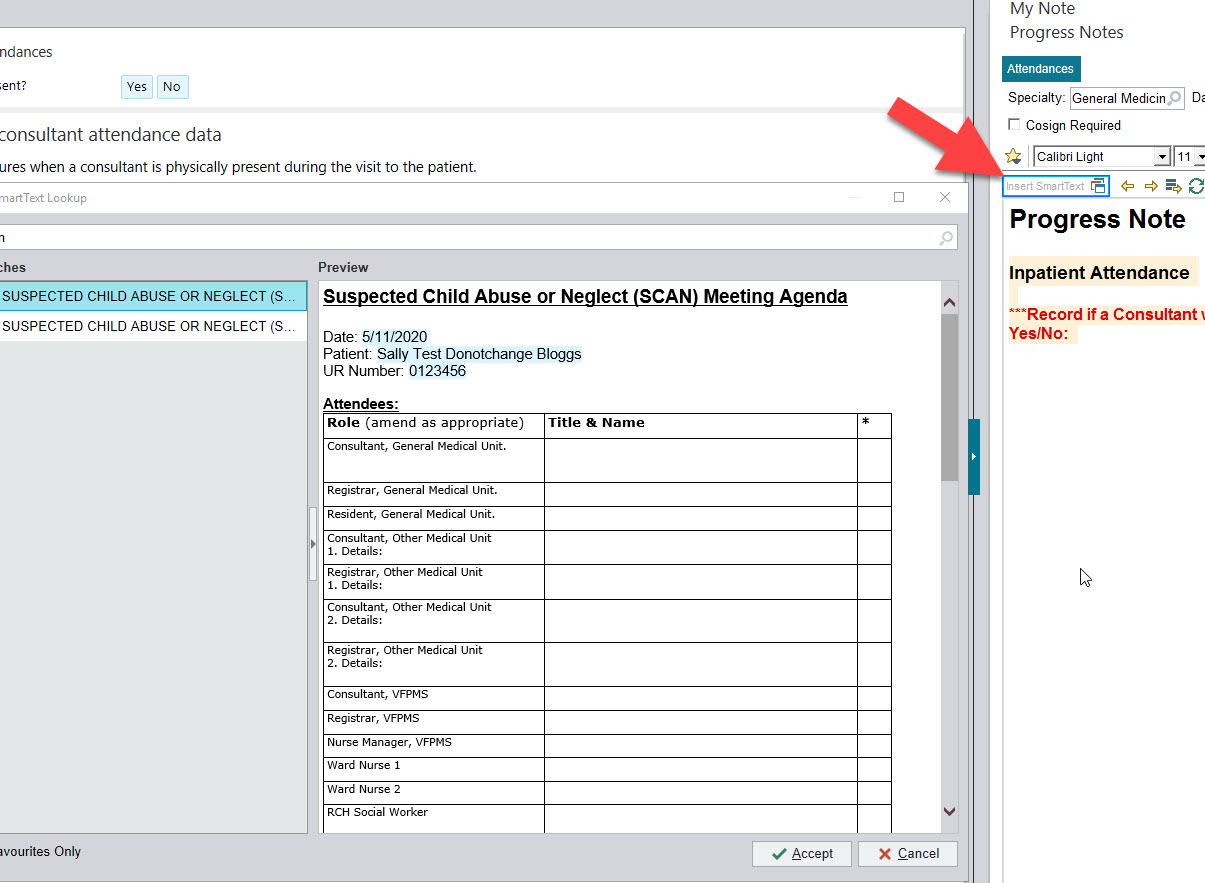This screenshot has height=883, width=1205.
Task: Enable the Cosign Required checkbox
Action: [1014, 125]
